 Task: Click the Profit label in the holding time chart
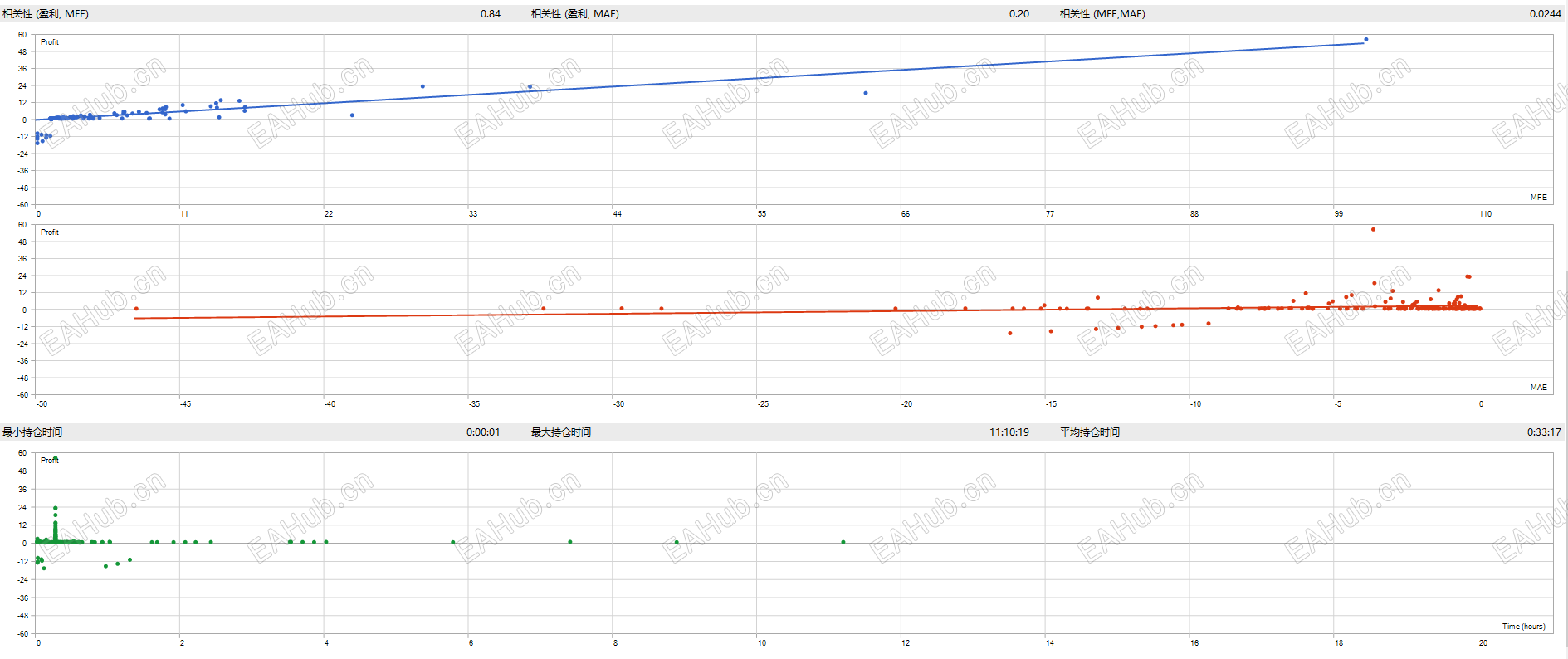[x=50, y=460]
